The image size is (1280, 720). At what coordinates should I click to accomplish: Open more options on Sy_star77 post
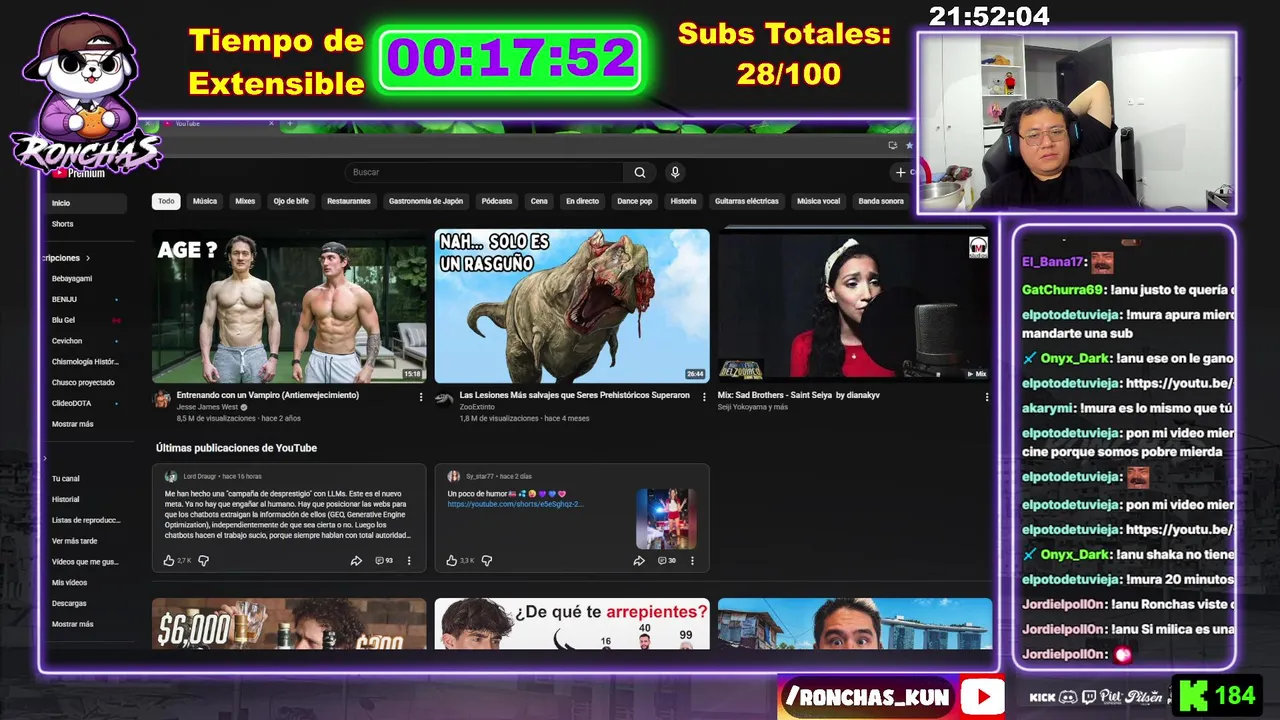[692, 561]
